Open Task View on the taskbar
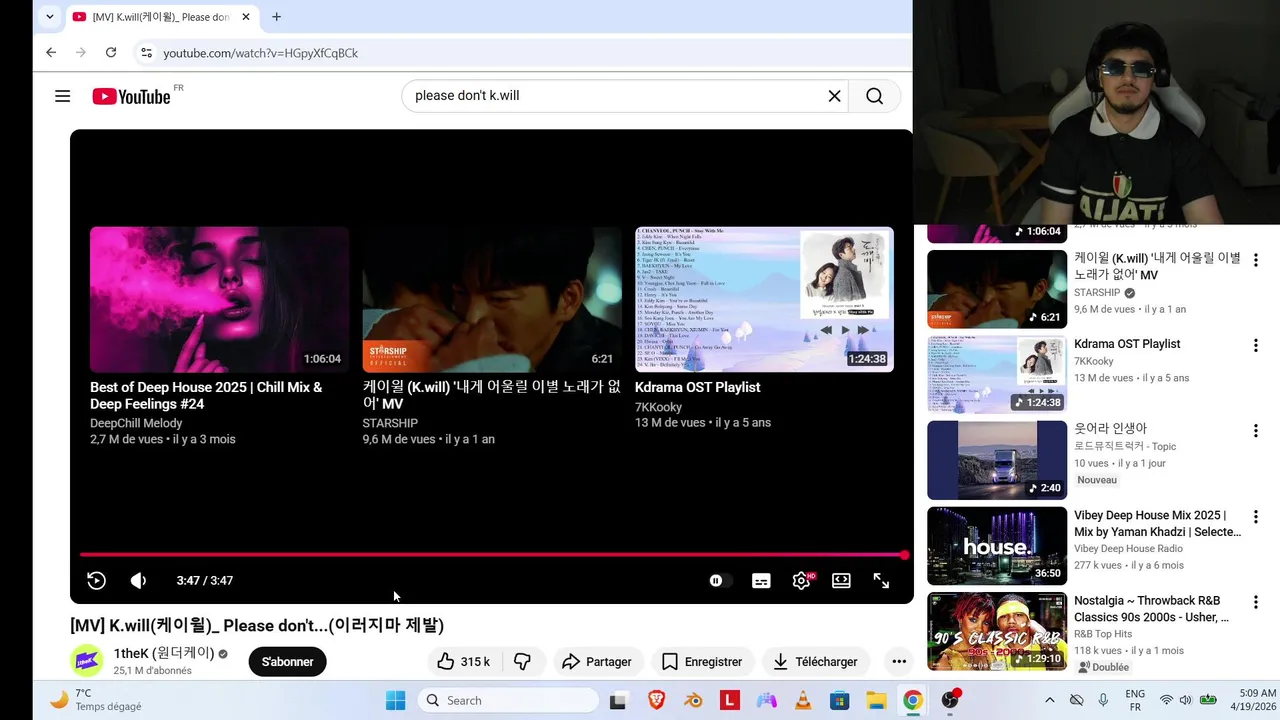The image size is (1280, 720). click(x=618, y=701)
